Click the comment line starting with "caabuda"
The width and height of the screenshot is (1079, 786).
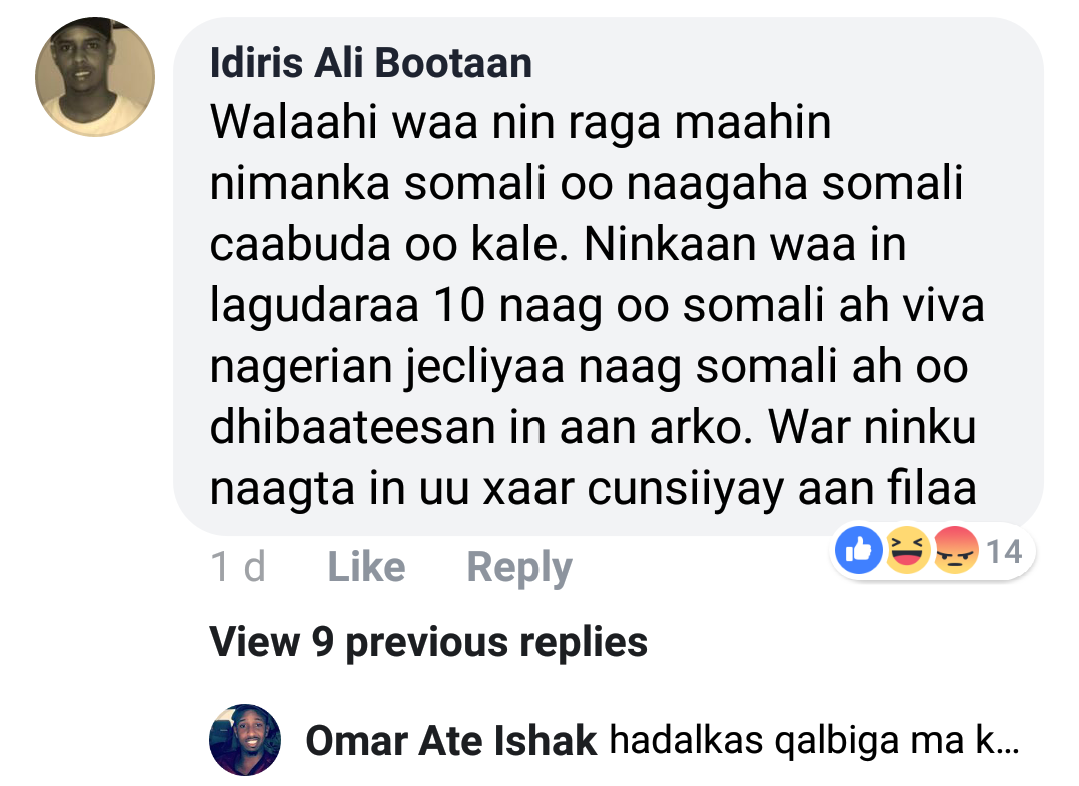[558, 245]
